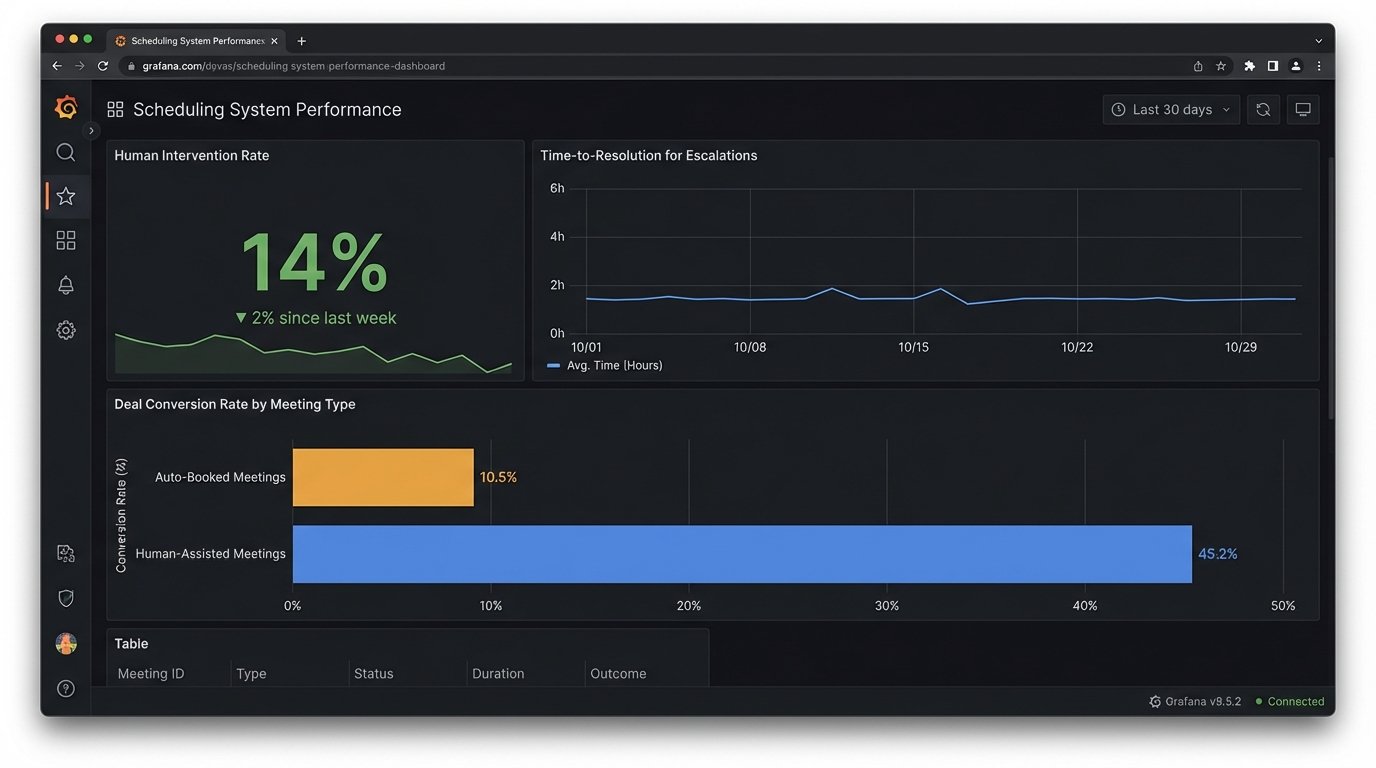Enable TV kiosk mode with the monitor icon
1376x768 pixels.
(1302, 109)
